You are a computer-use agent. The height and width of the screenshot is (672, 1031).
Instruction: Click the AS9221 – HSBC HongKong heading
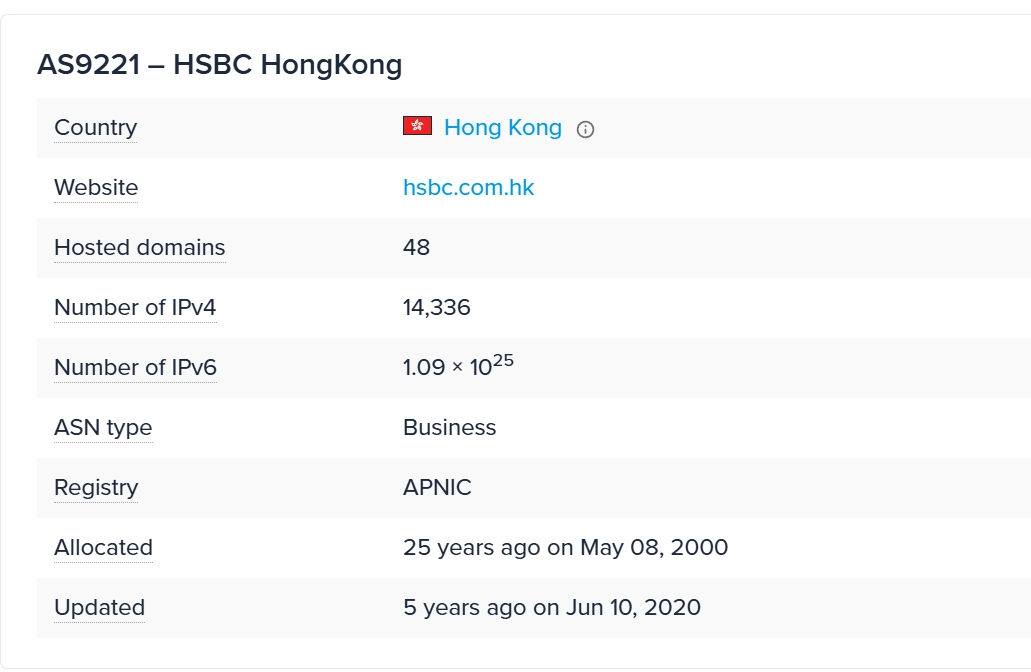tap(219, 65)
